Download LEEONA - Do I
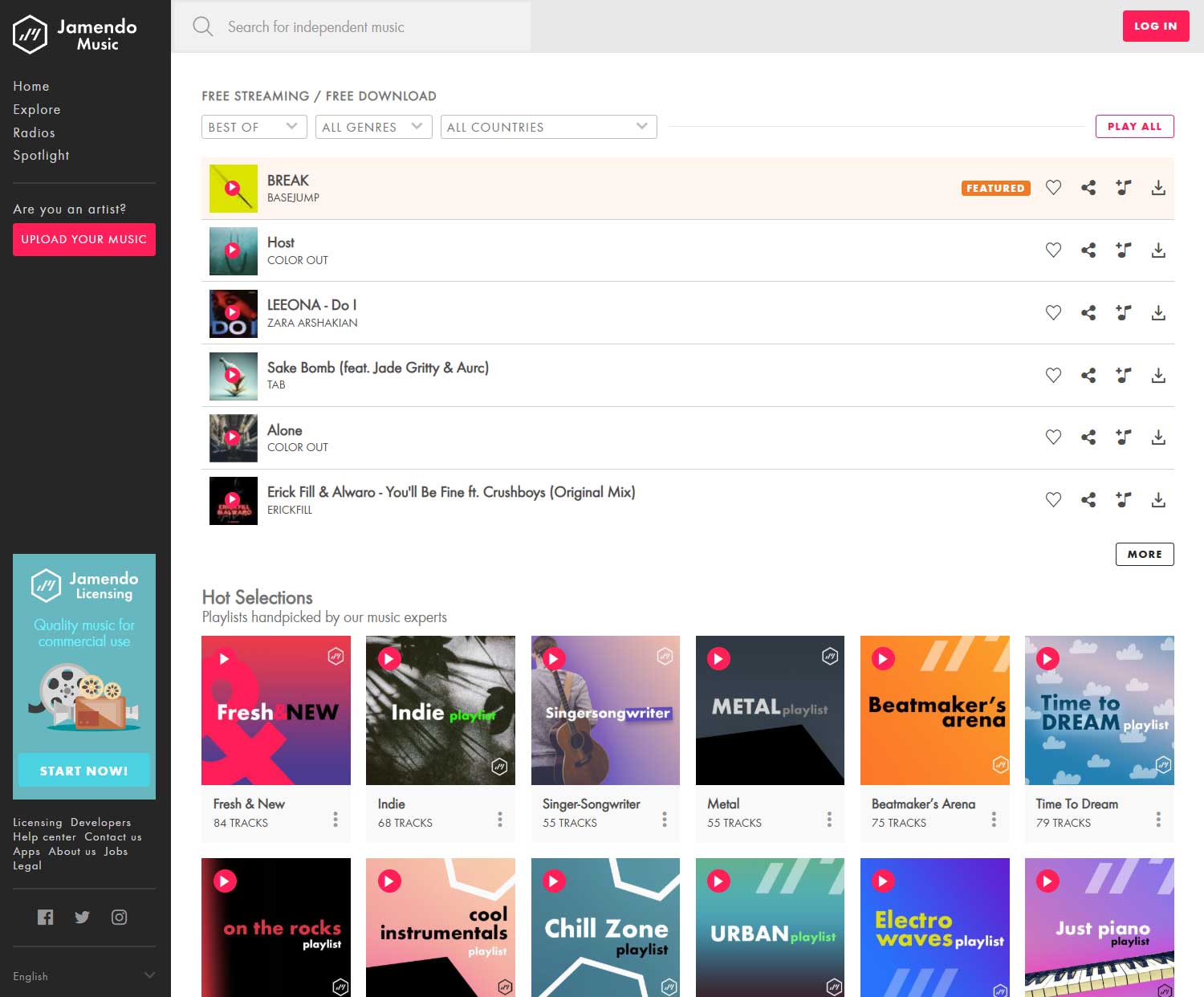The width and height of the screenshot is (1204, 997). pyautogui.click(x=1158, y=313)
